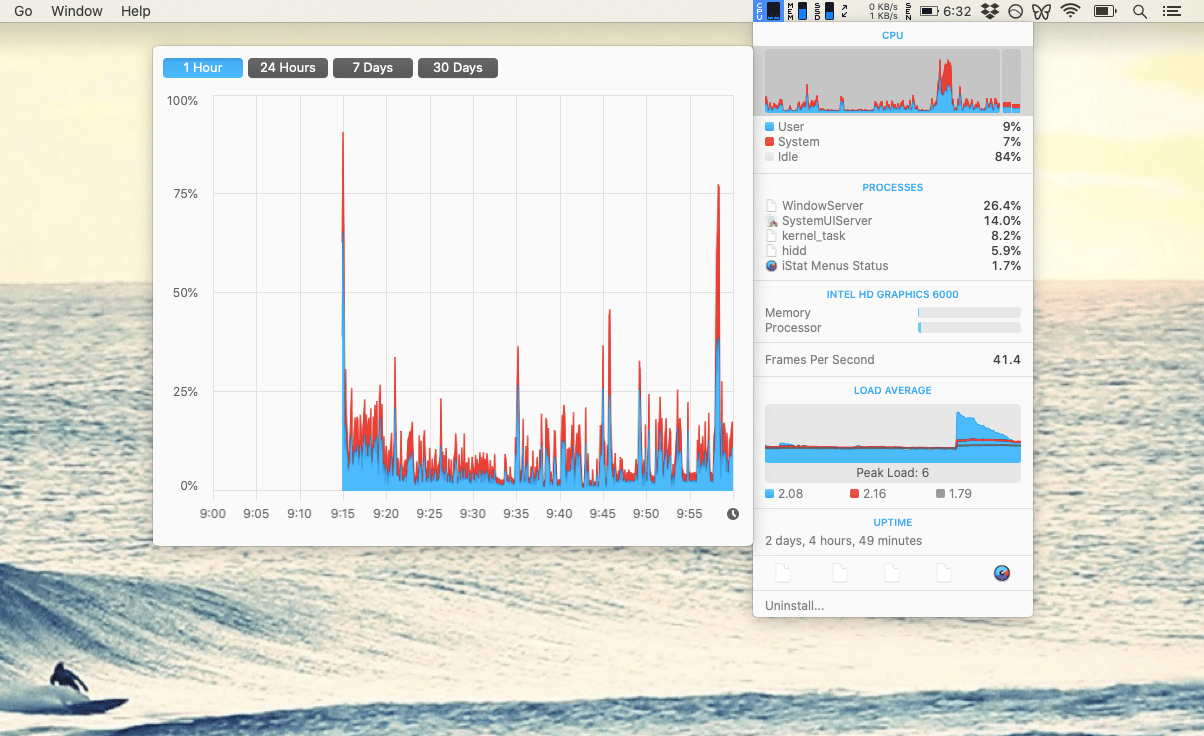This screenshot has width=1204, height=736.
Task: Open Notification Center list icon
Action: 1171,11
